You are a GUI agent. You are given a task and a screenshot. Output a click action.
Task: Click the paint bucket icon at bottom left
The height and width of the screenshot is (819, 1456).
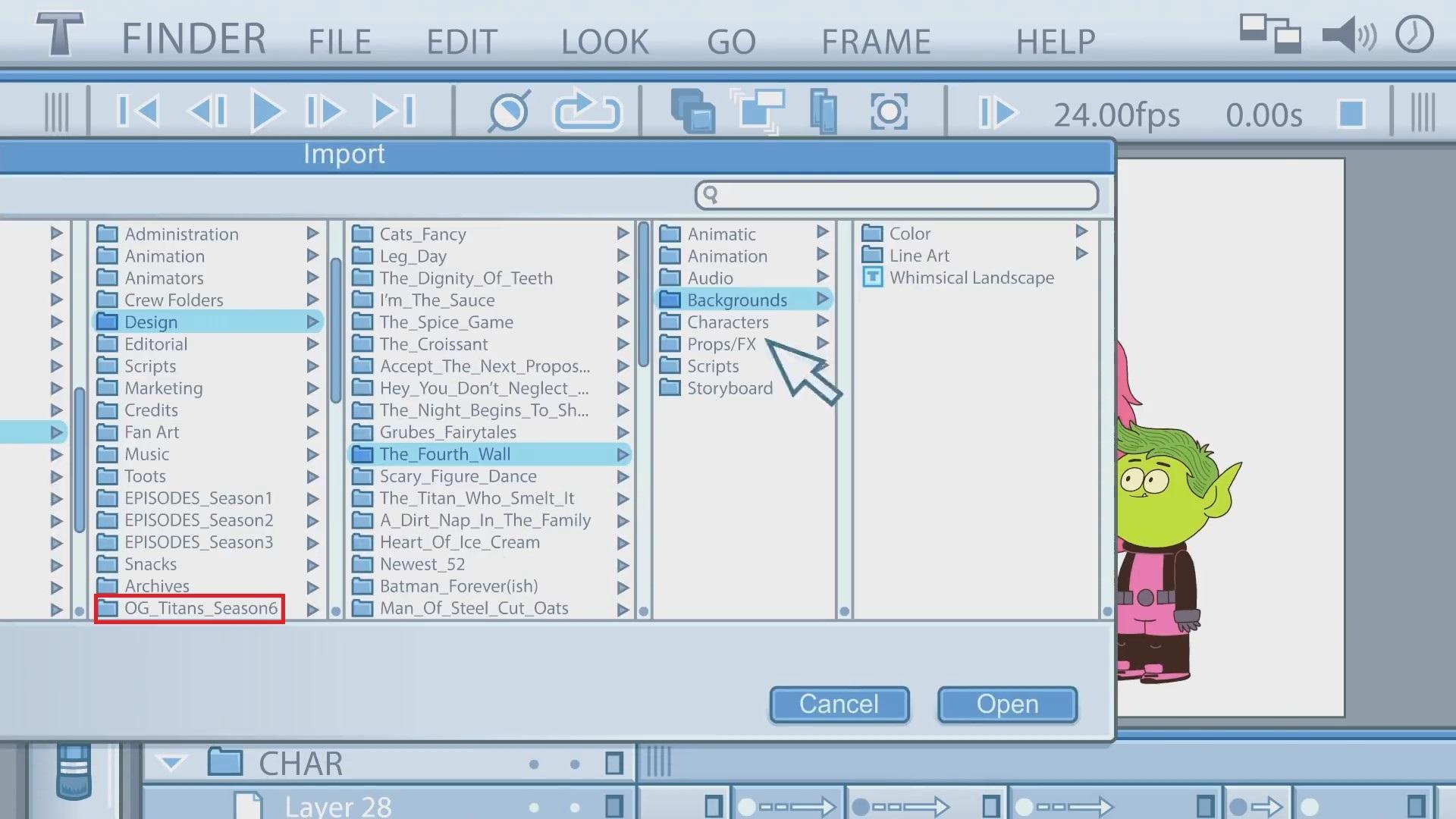74,771
